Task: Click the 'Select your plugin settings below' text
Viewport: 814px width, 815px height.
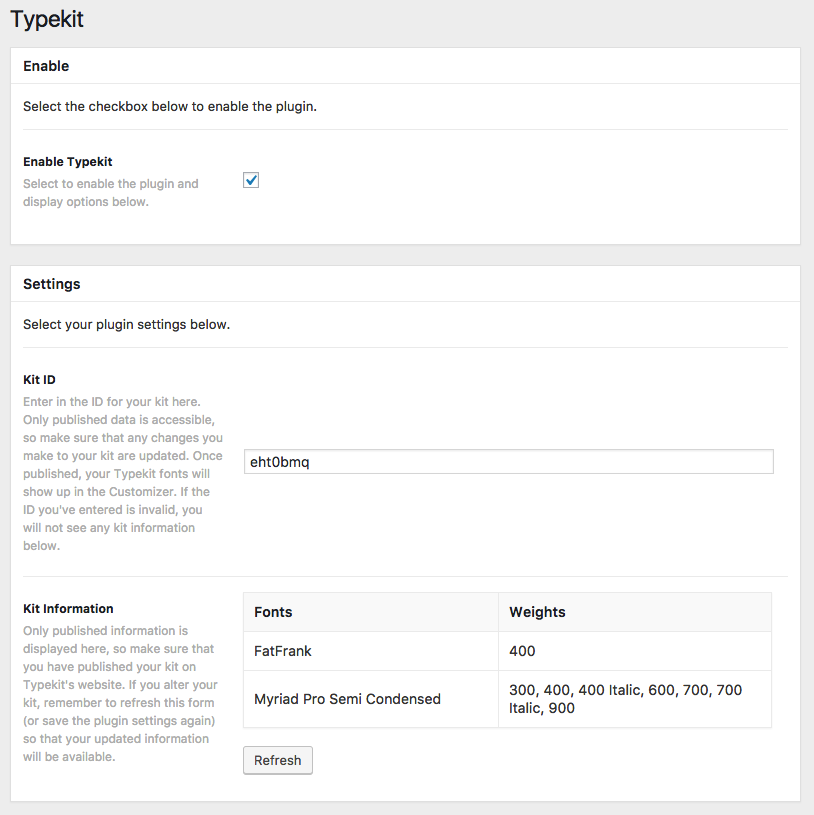Action: [x=127, y=324]
